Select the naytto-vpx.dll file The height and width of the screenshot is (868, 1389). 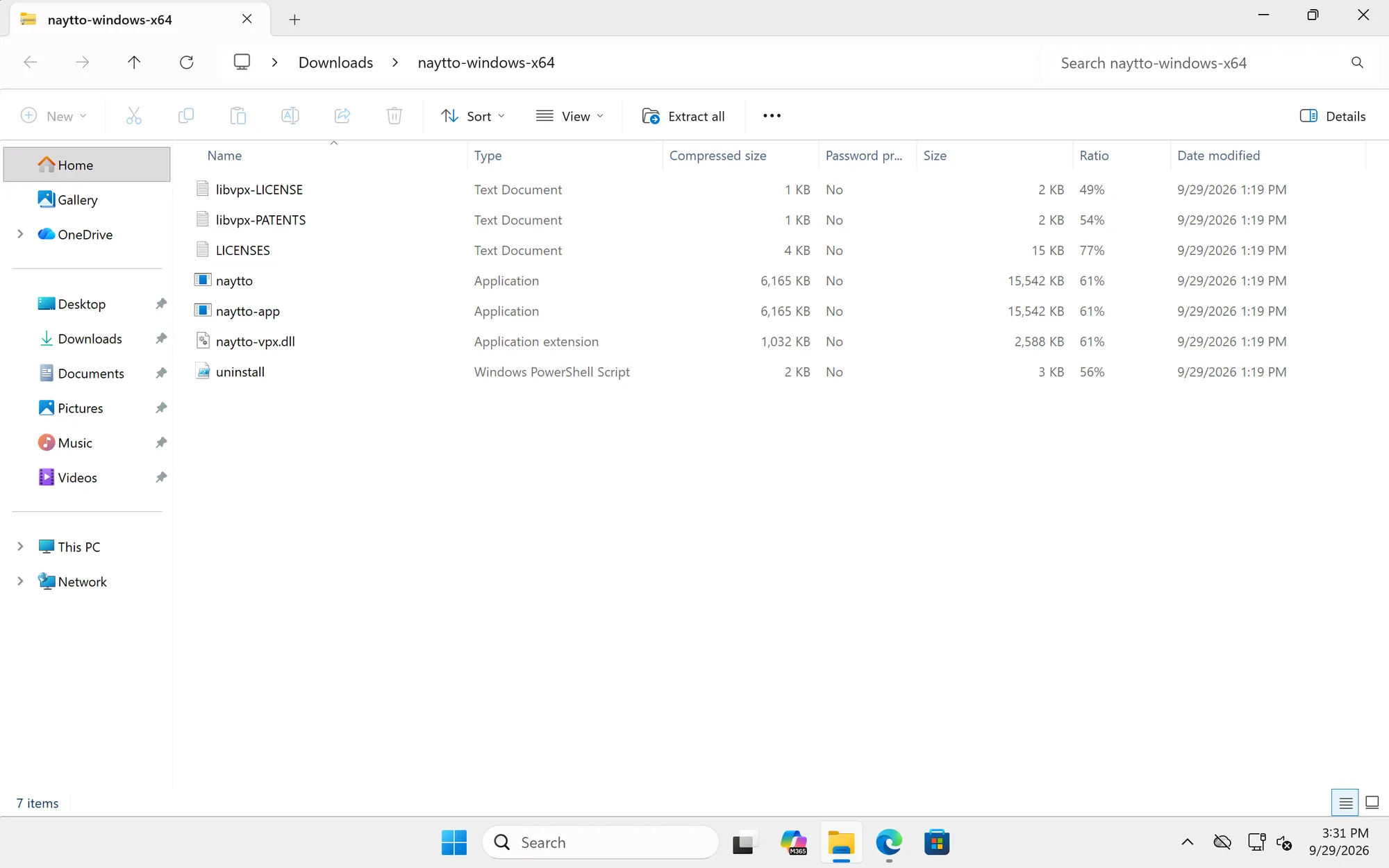(255, 342)
